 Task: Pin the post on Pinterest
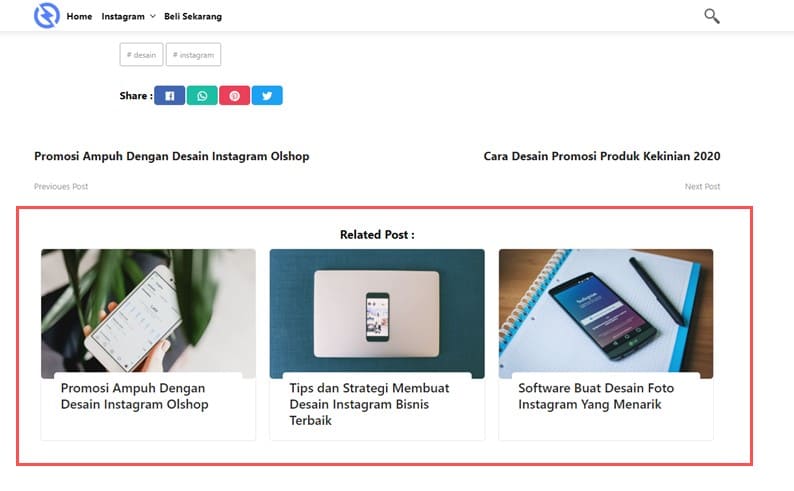point(234,96)
